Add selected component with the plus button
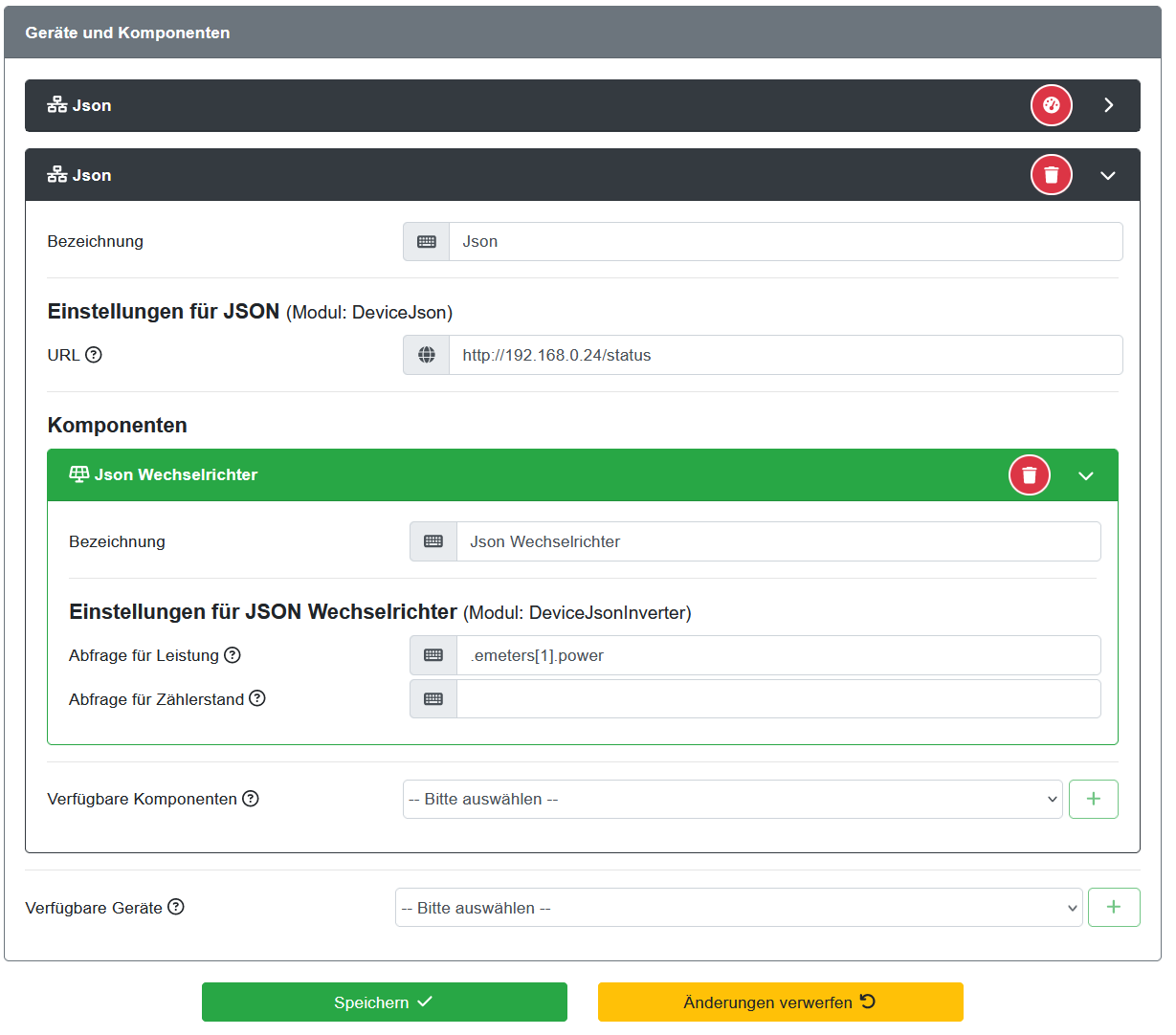 click(x=1093, y=799)
